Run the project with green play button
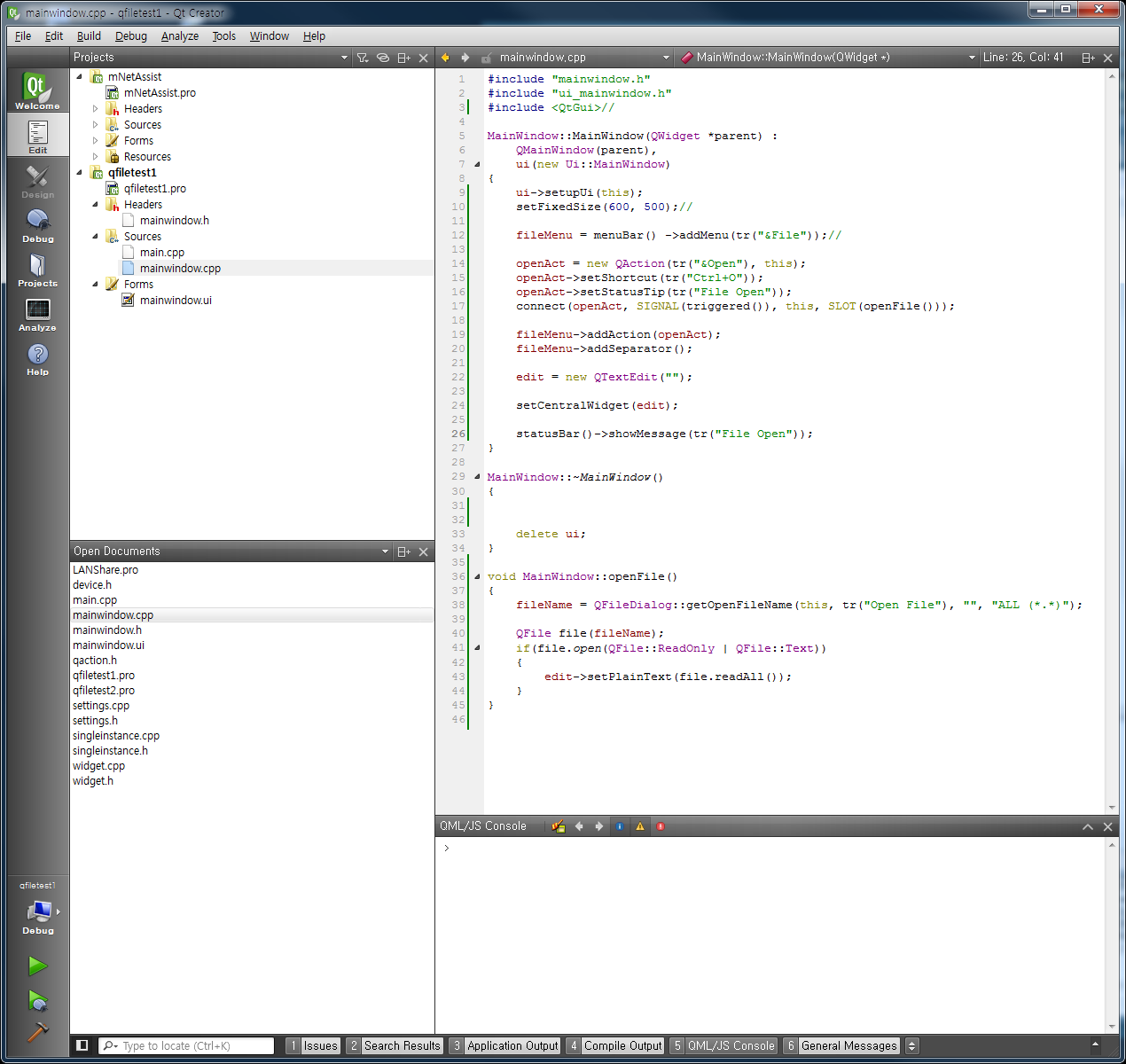 [x=37, y=966]
